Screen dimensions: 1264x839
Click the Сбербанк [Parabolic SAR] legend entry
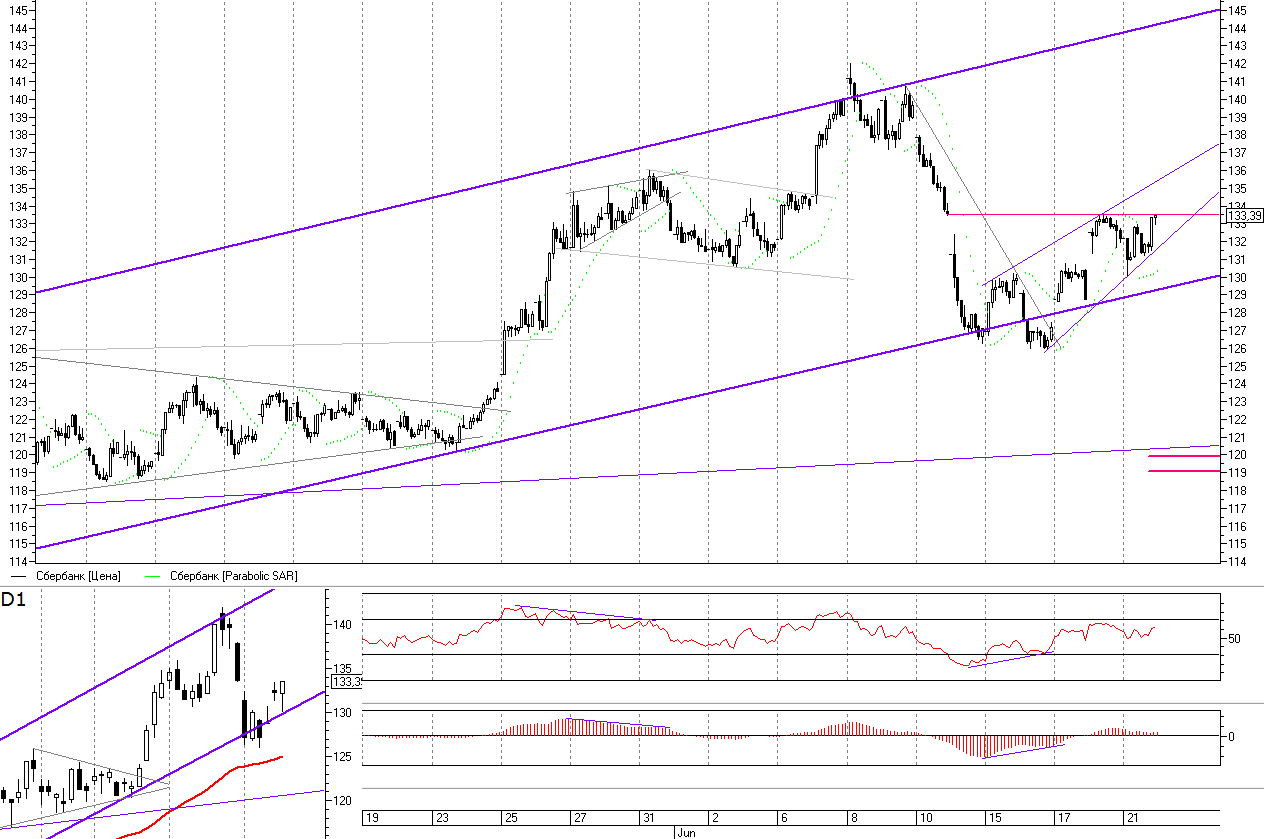(x=221, y=576)
